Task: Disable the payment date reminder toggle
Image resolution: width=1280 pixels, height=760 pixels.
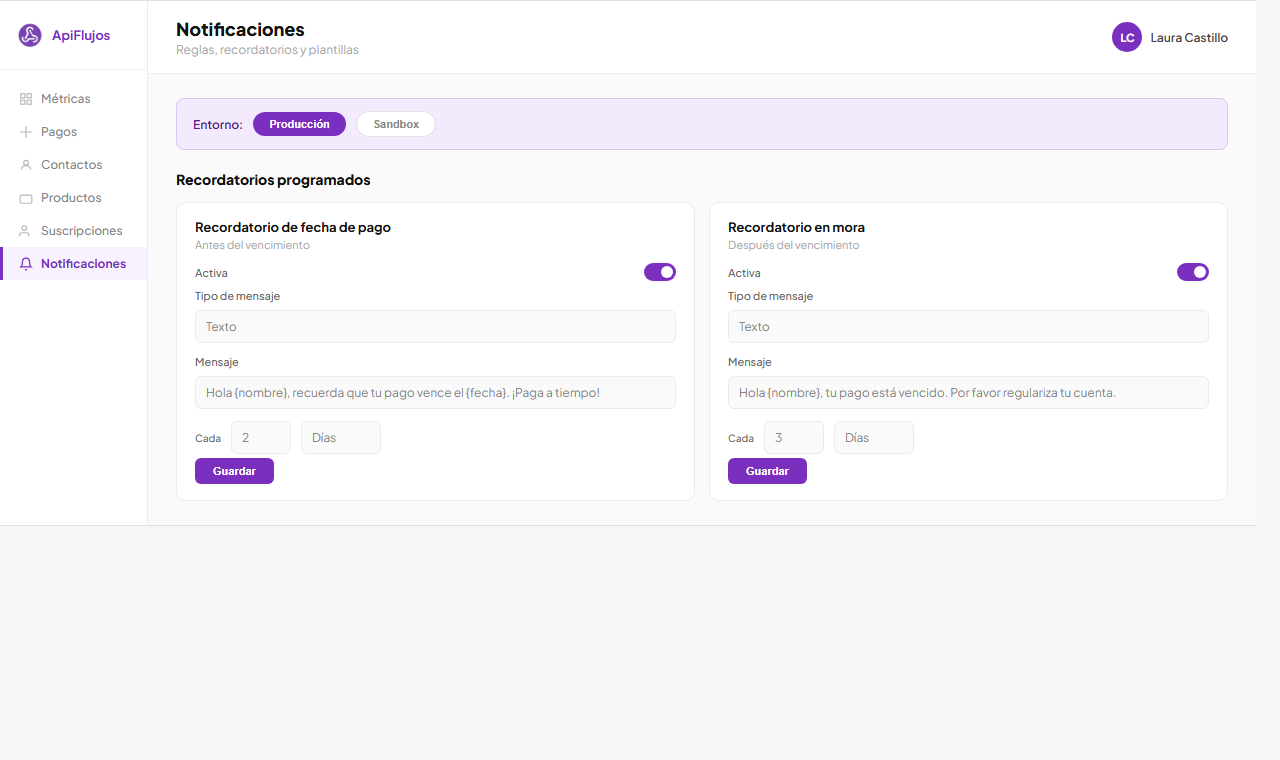Action: 659,272
